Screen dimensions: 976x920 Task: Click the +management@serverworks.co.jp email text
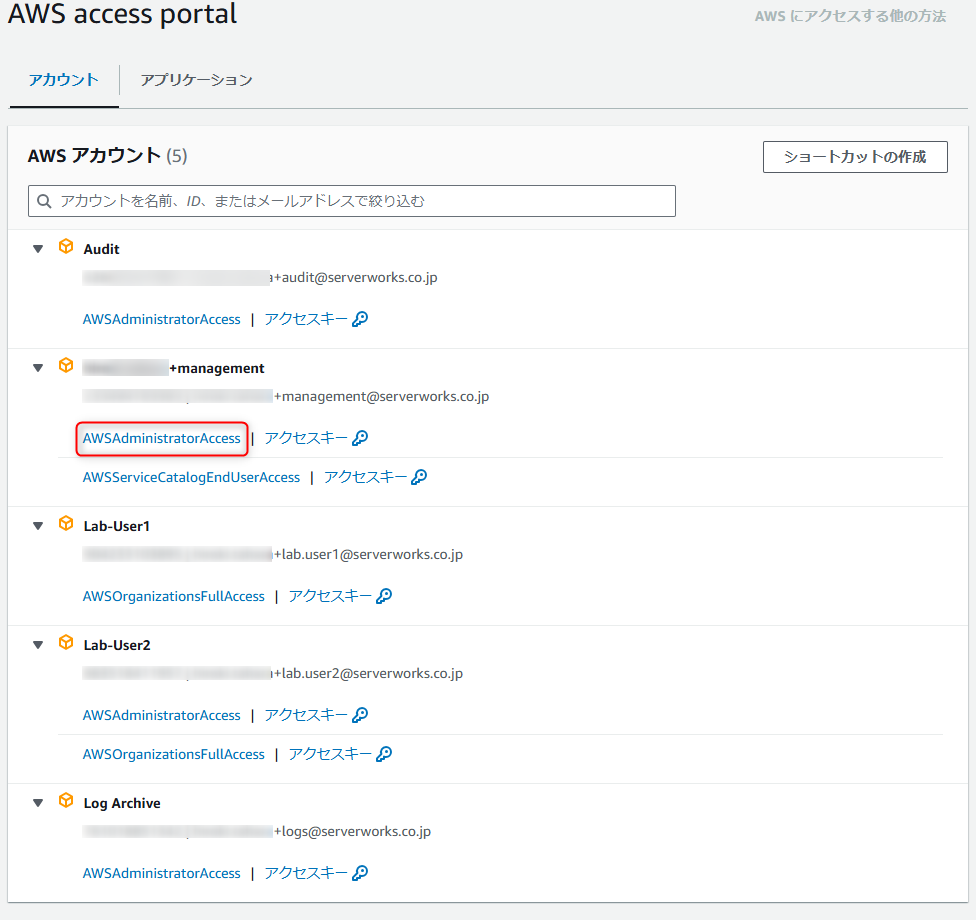pyautogui.click(x=382, y=397)
